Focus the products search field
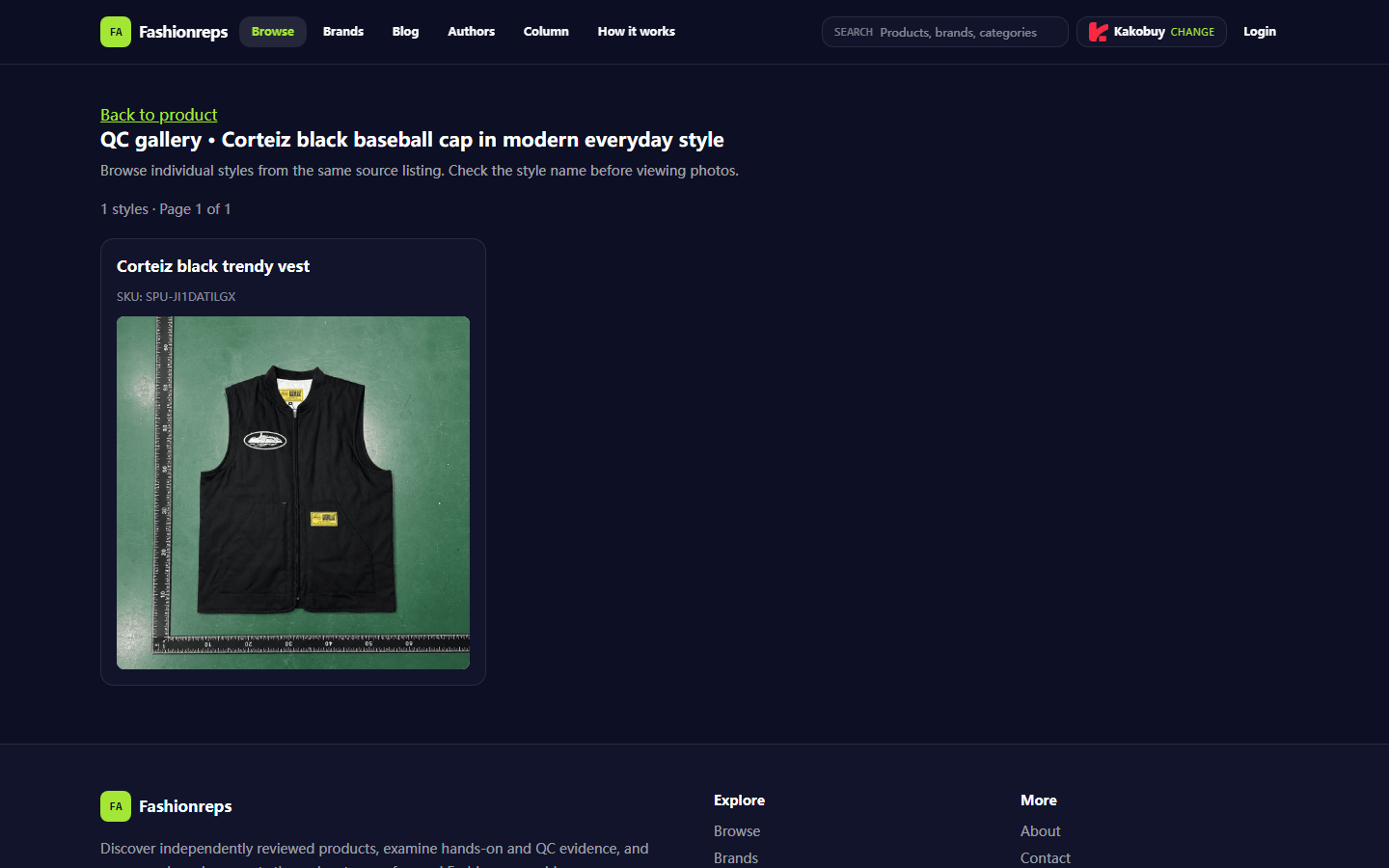1389x868 pixels. point(945,32)
